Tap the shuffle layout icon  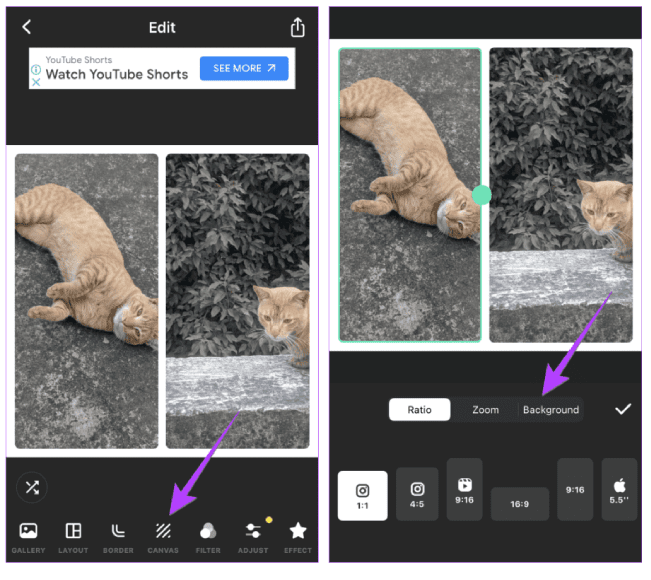(32, 487)
